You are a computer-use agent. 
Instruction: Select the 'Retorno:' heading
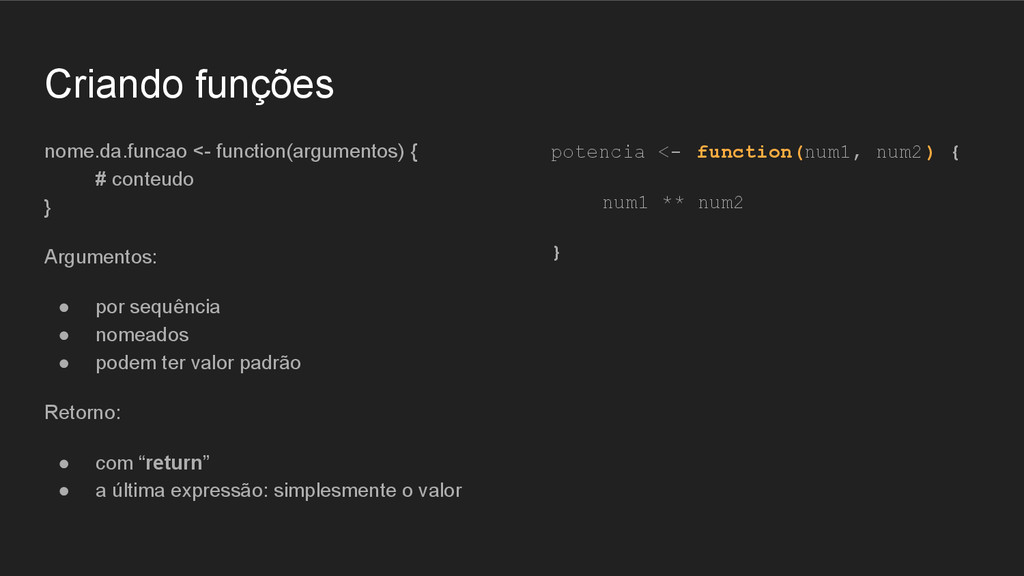click(83, 413)
